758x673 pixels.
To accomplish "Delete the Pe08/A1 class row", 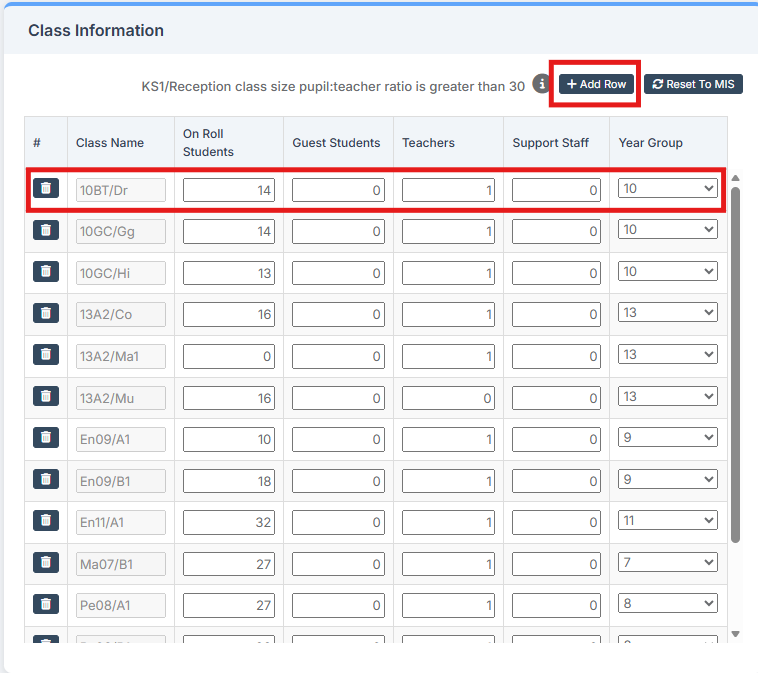I will (x=46, y=603).
